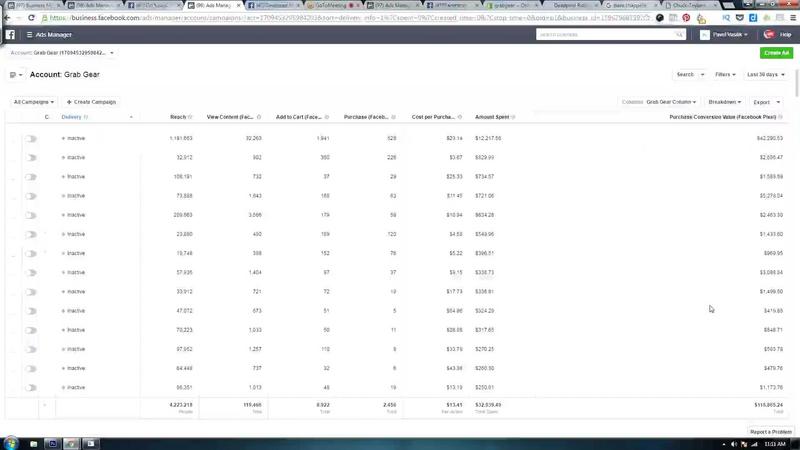Click the user avatar next to Pavel Vasilik
Viewport: 800px width, 450px height.
(x=705, y=35)
